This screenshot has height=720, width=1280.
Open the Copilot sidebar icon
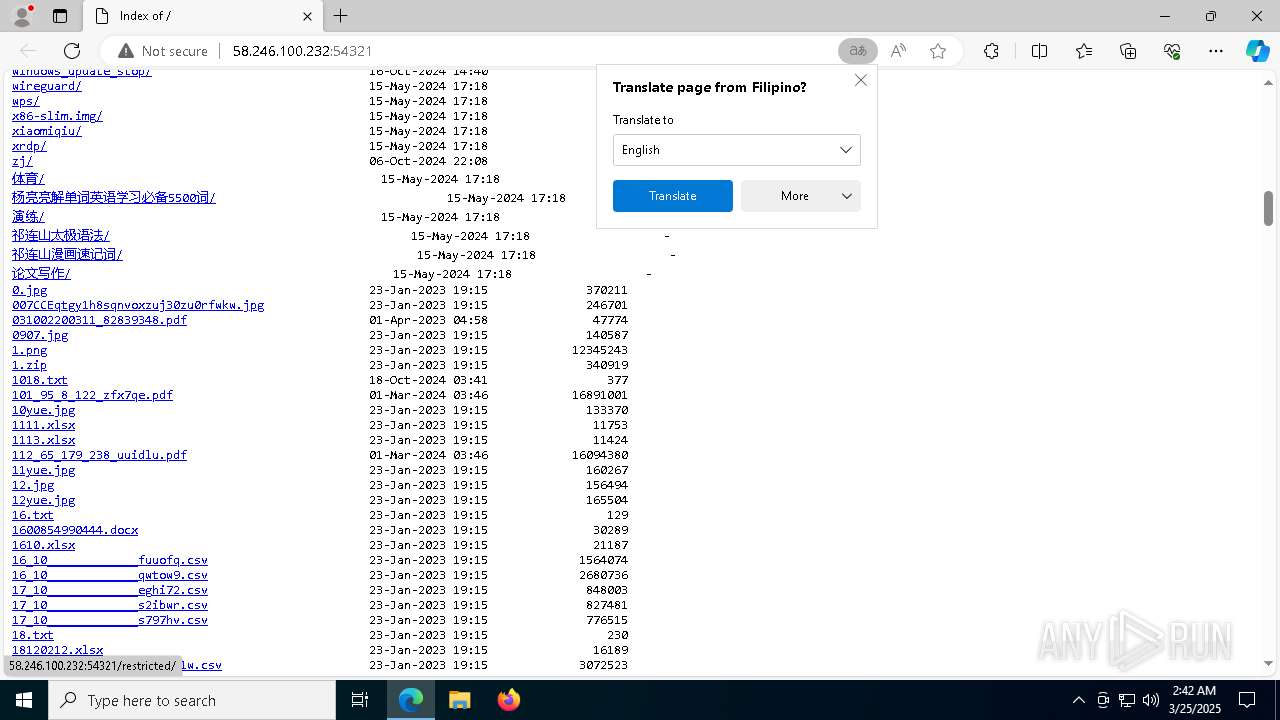1257,51
